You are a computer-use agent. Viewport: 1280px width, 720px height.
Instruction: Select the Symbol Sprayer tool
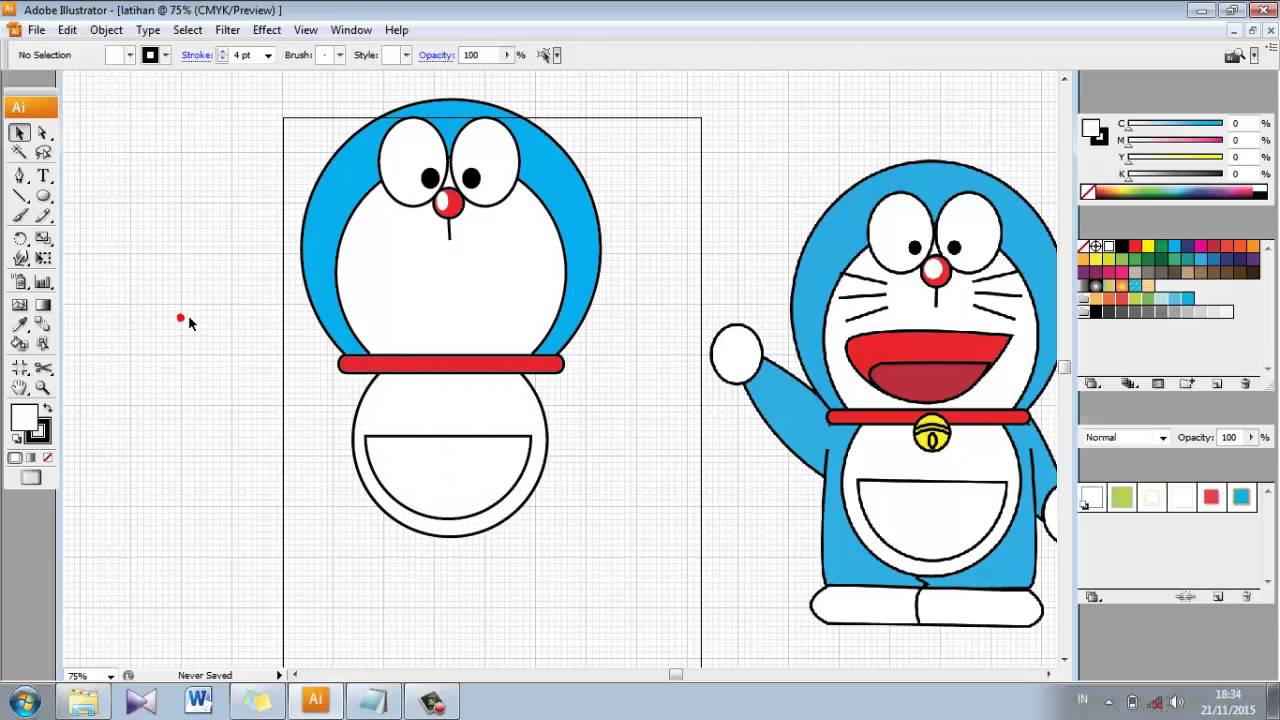click(19, 282)
